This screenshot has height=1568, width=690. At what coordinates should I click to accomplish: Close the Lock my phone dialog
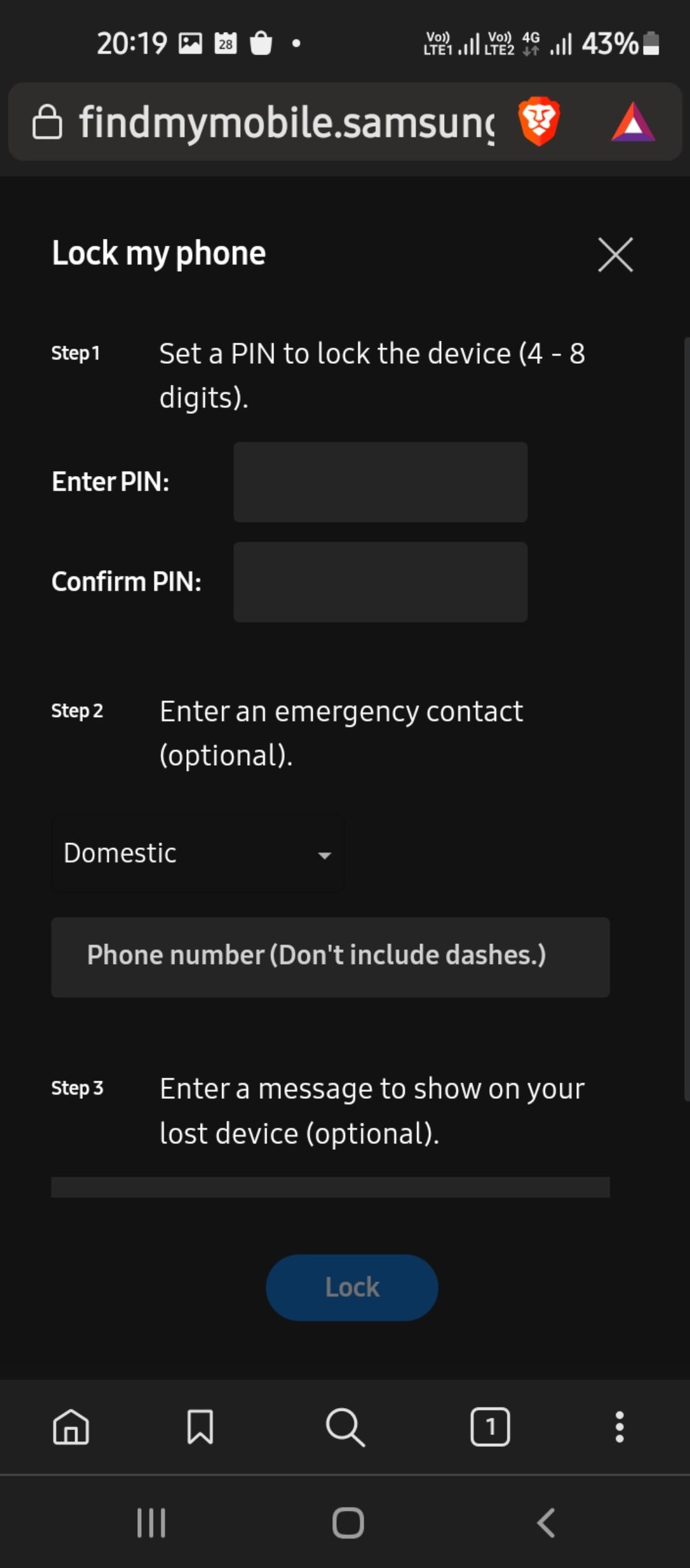615,255
